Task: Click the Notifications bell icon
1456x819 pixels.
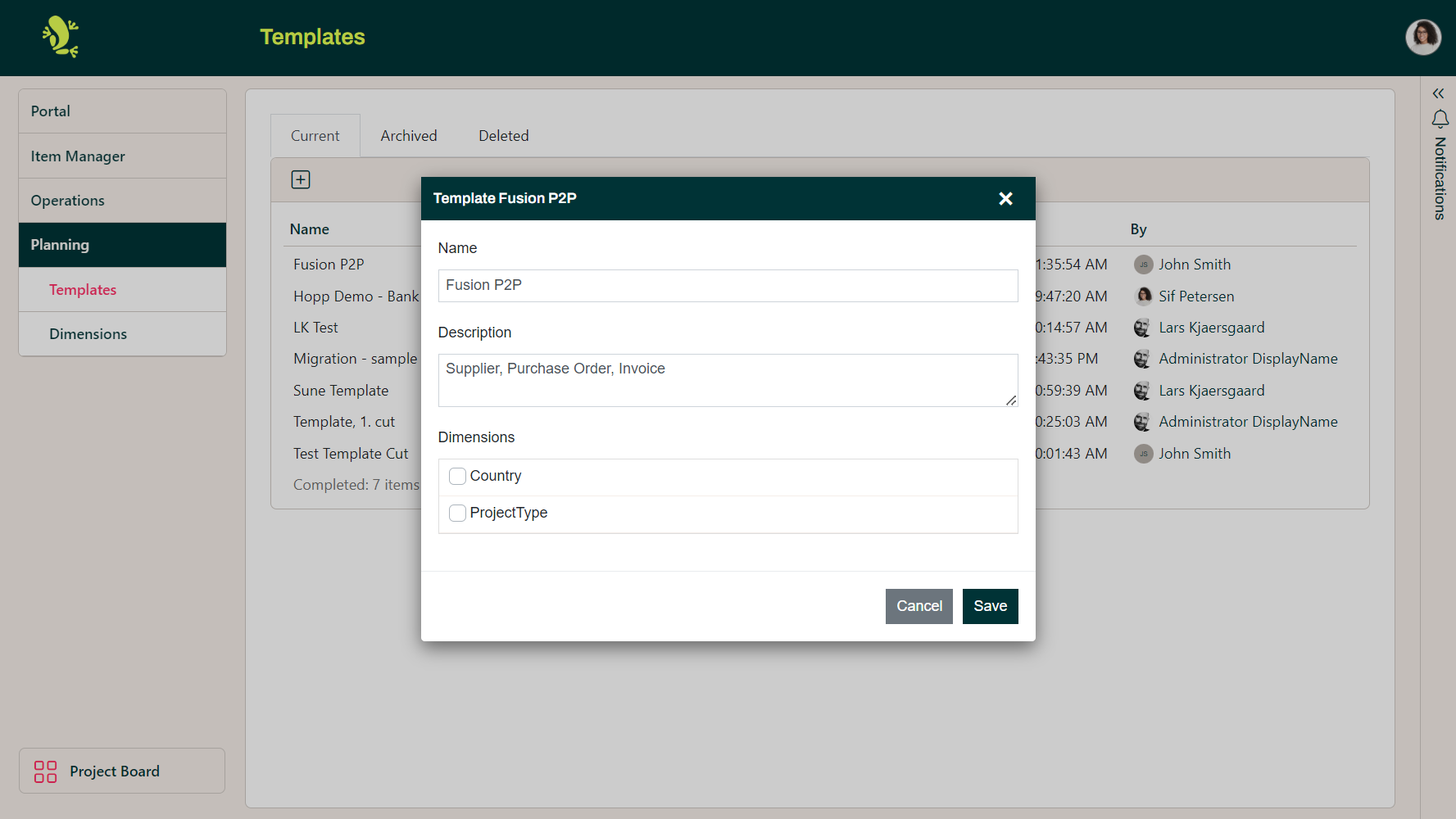Action: [1440, 119]
